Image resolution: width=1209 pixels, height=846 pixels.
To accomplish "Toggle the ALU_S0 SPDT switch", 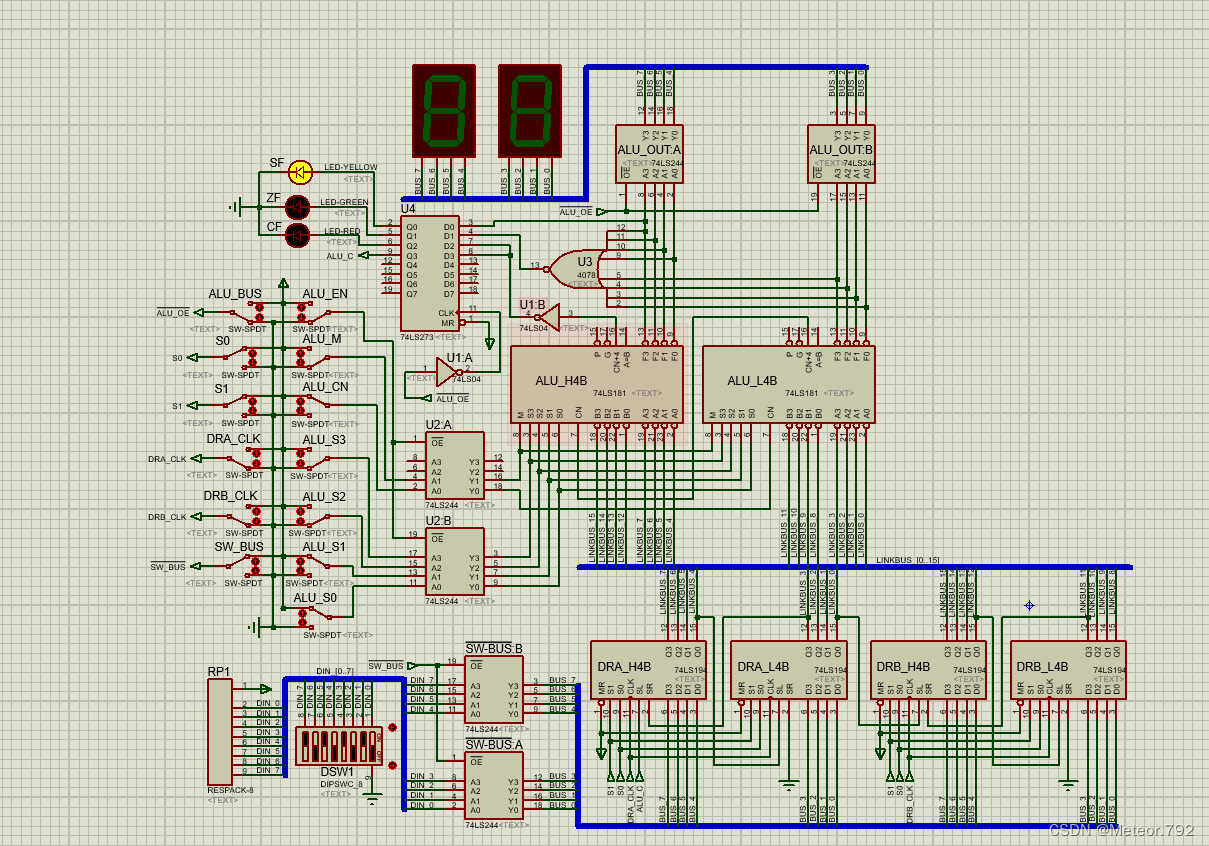I will [312, 618].
